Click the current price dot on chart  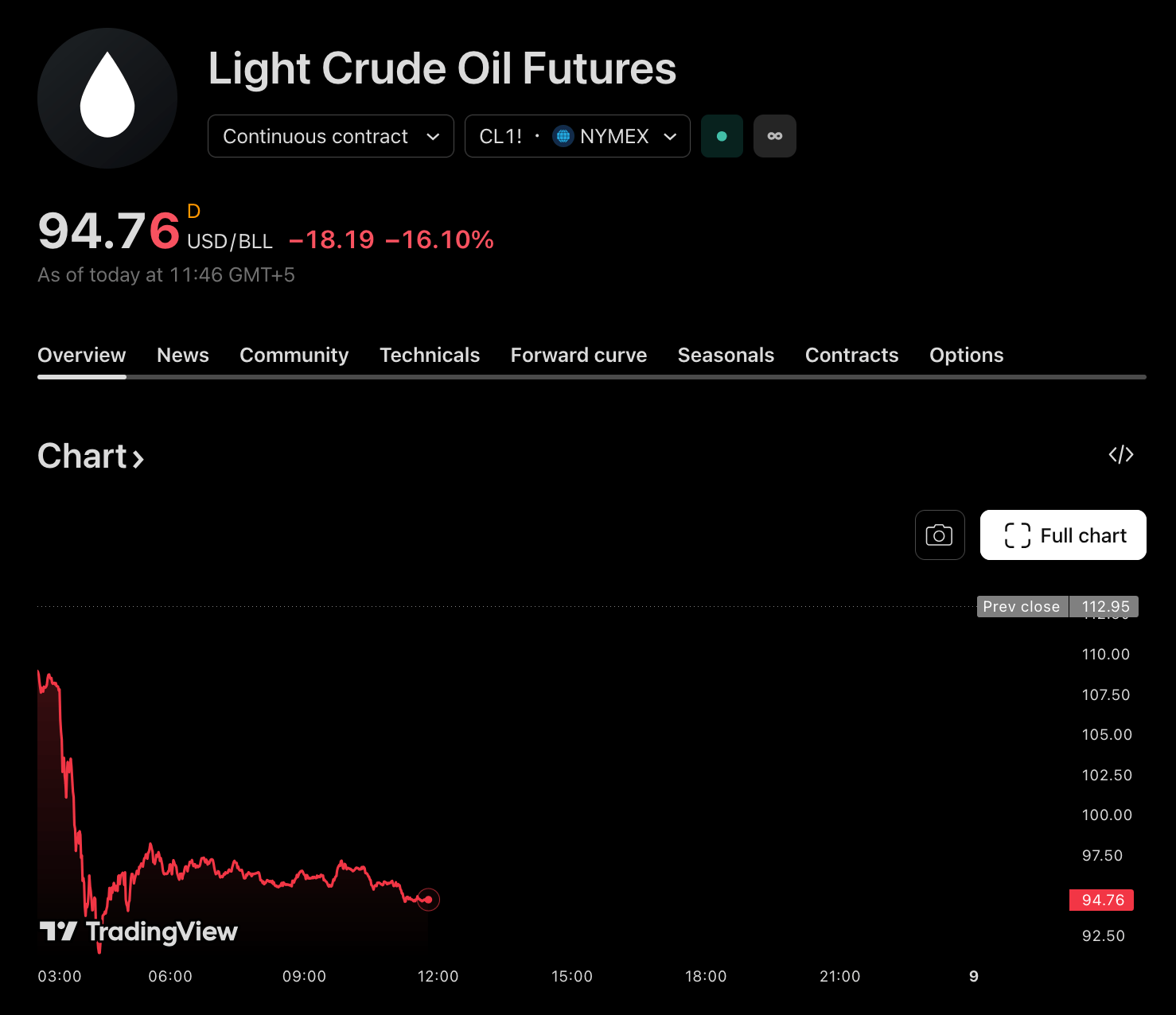[x=429, y=900]
